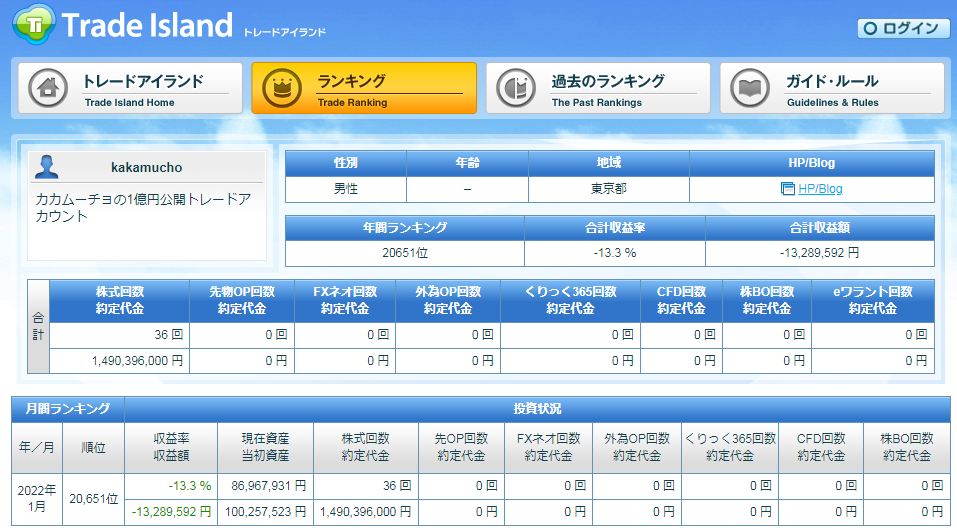Click the 年間ランキング header cell

tap(404, 228)
